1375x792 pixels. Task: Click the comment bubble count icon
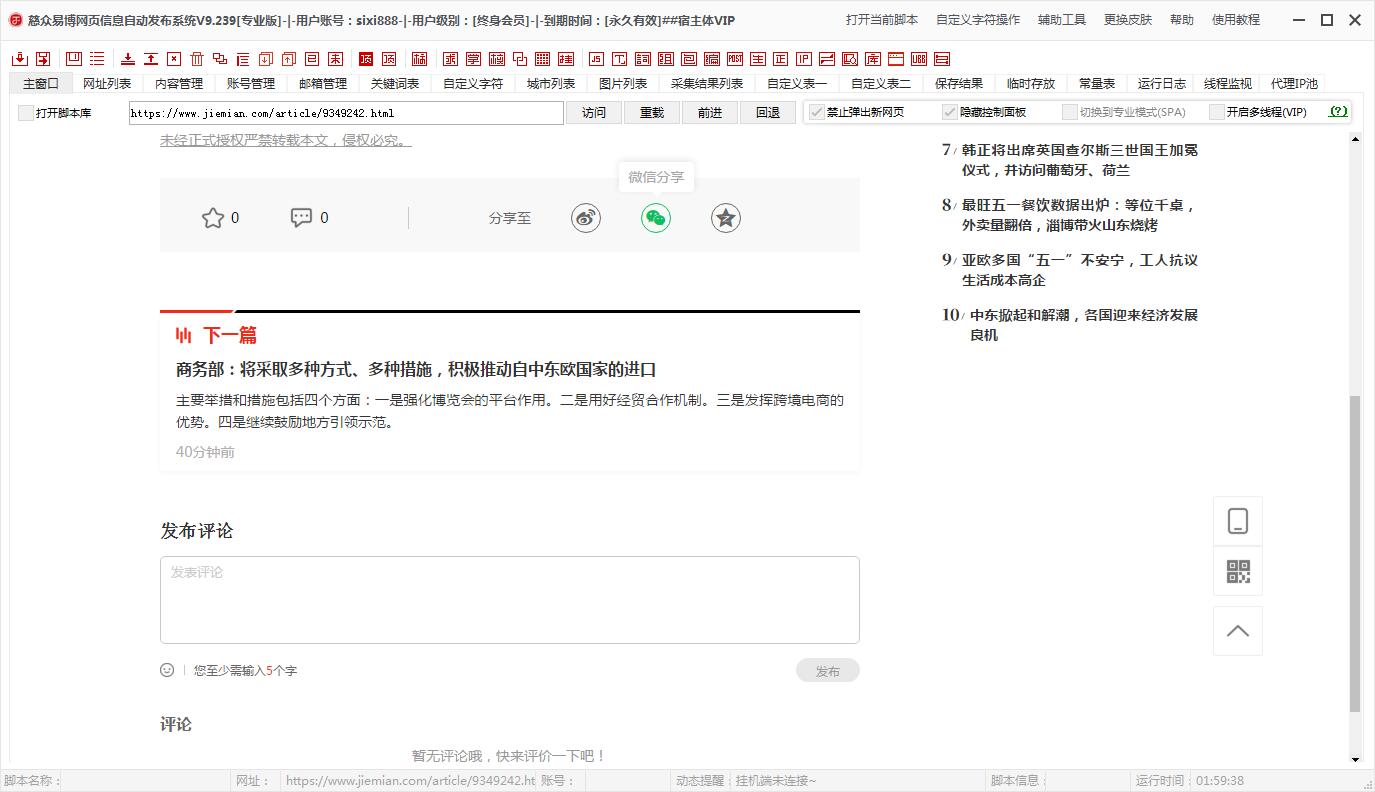click(301, 217)
